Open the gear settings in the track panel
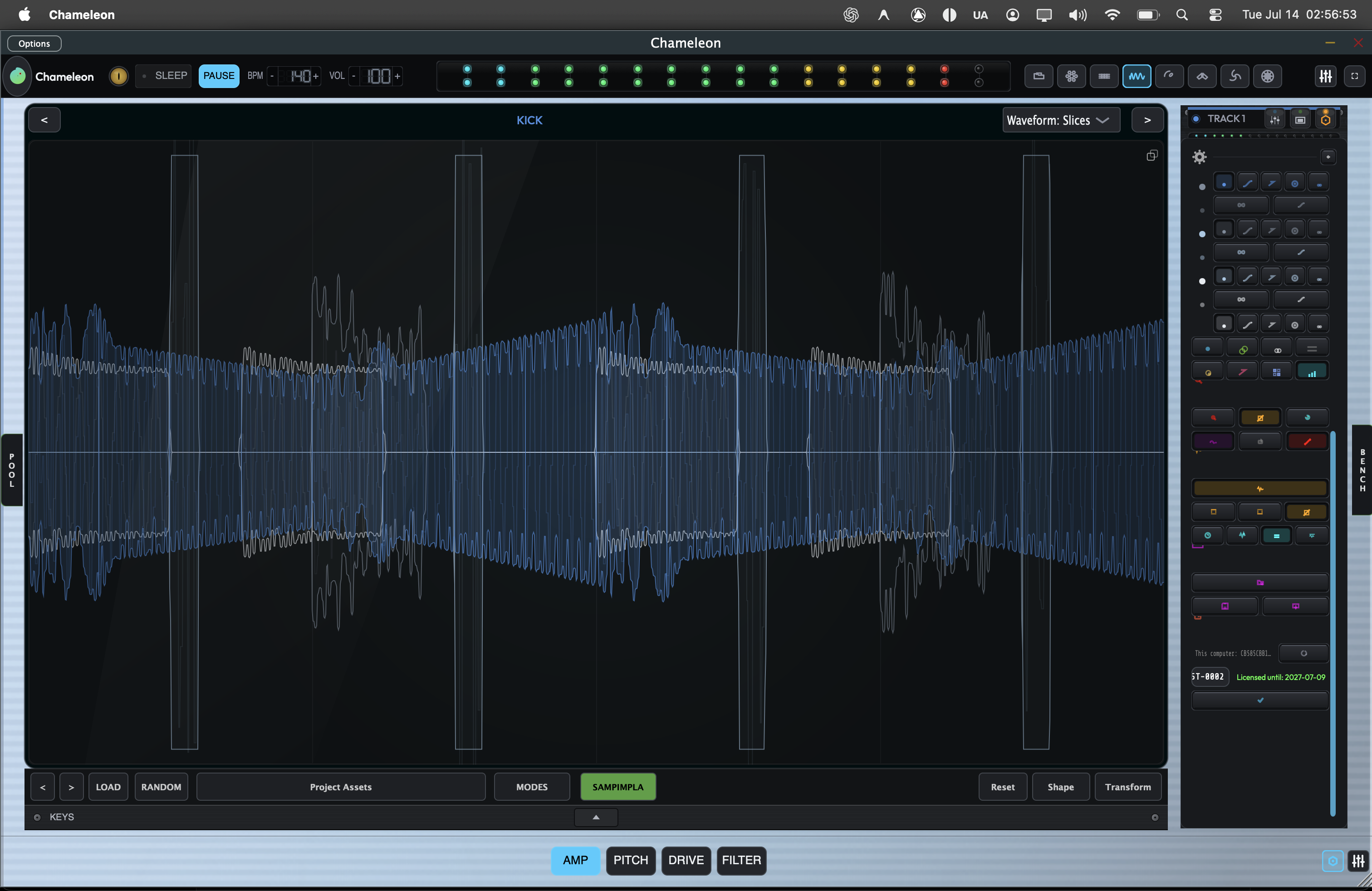1372x891 pixels. (1200, 157)
